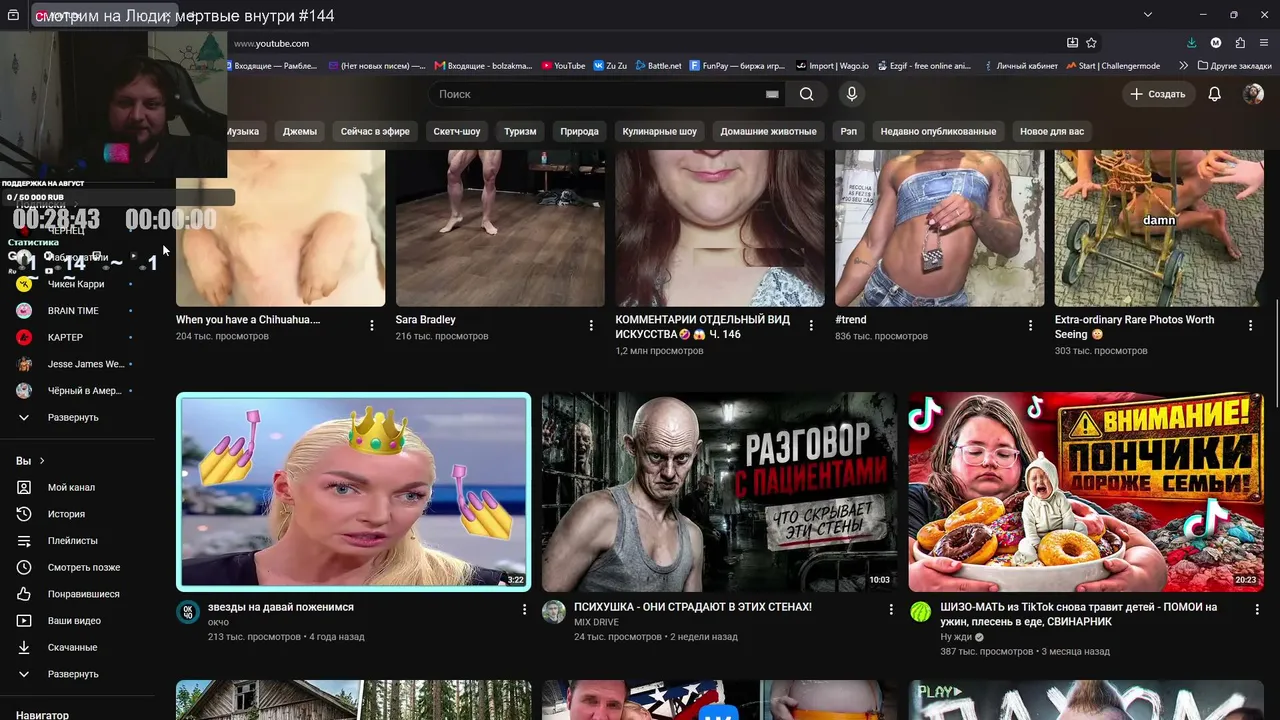1280x720 pixels.
Task: Open the BRAIN TIME channel avatar
Action: [24, 311]
